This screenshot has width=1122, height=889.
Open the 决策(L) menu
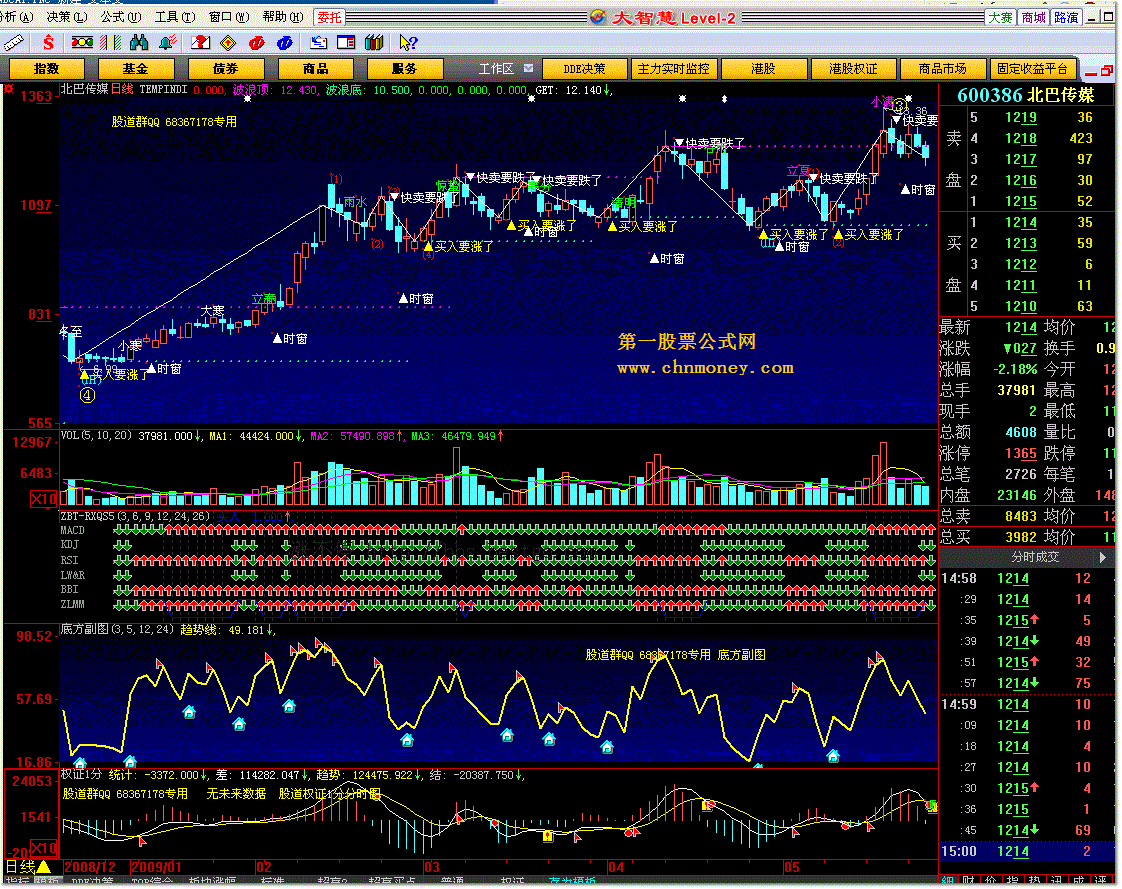coord(67,16)
